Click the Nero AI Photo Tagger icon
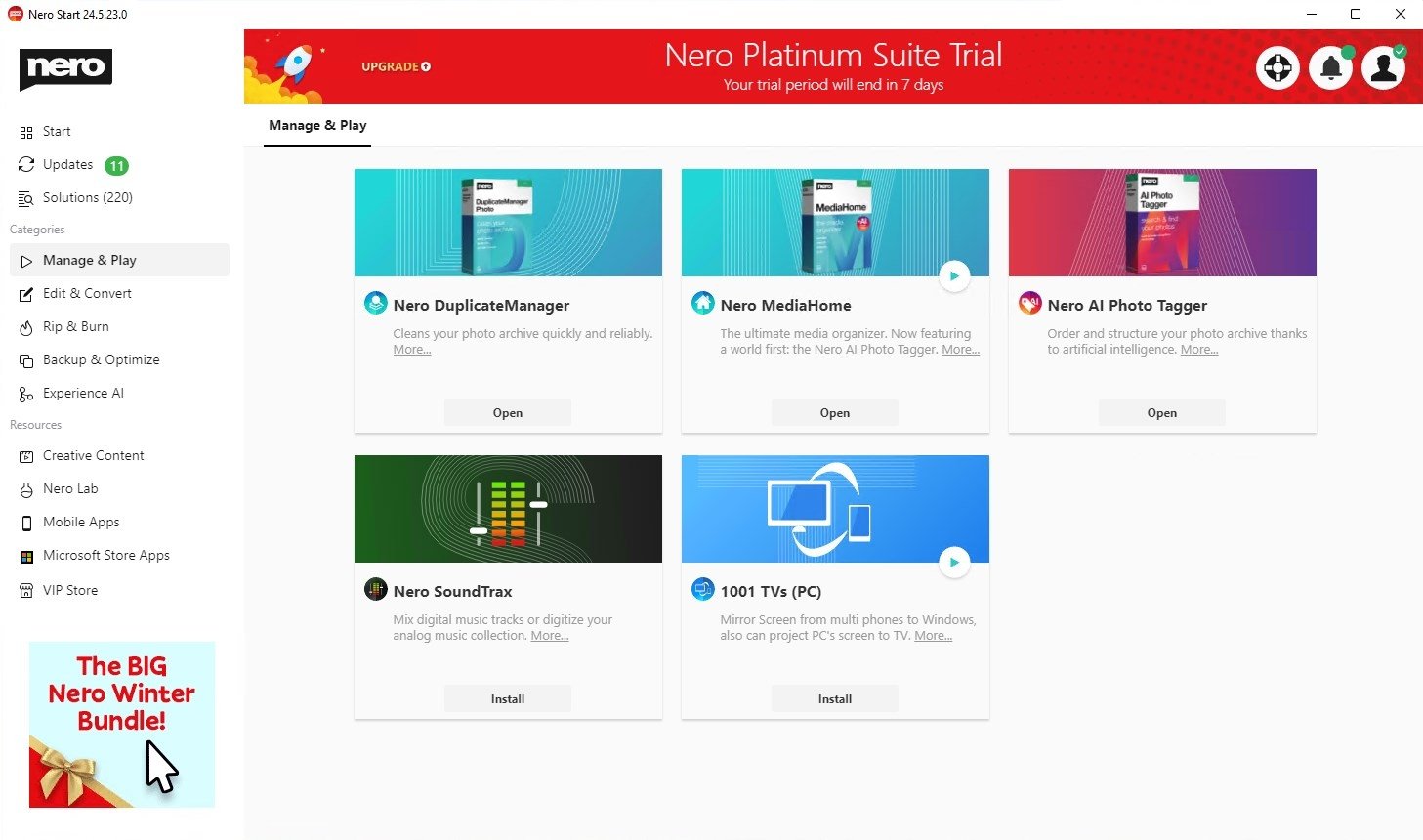Image resolution: width=1423 pixels, height=840 pixels. tap(1030, 303)
